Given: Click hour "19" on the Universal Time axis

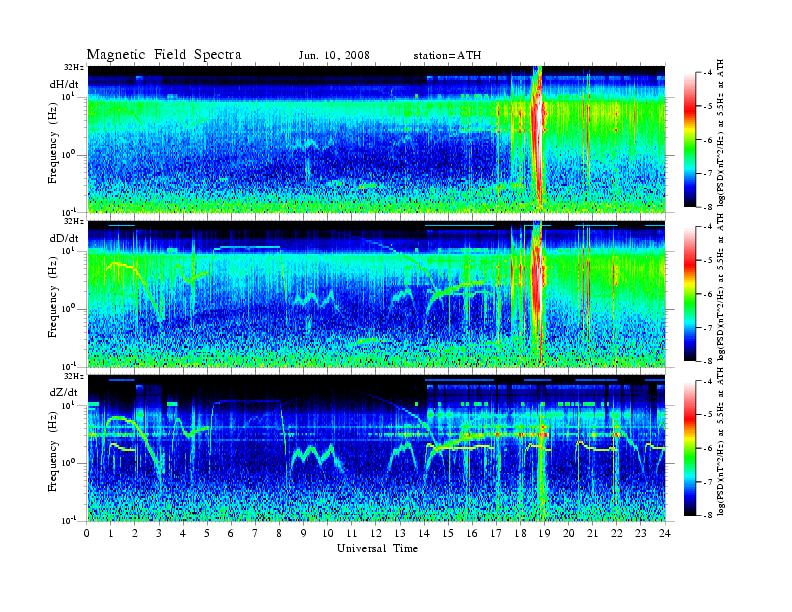Looking at the screenshot, I should (544, 533).
